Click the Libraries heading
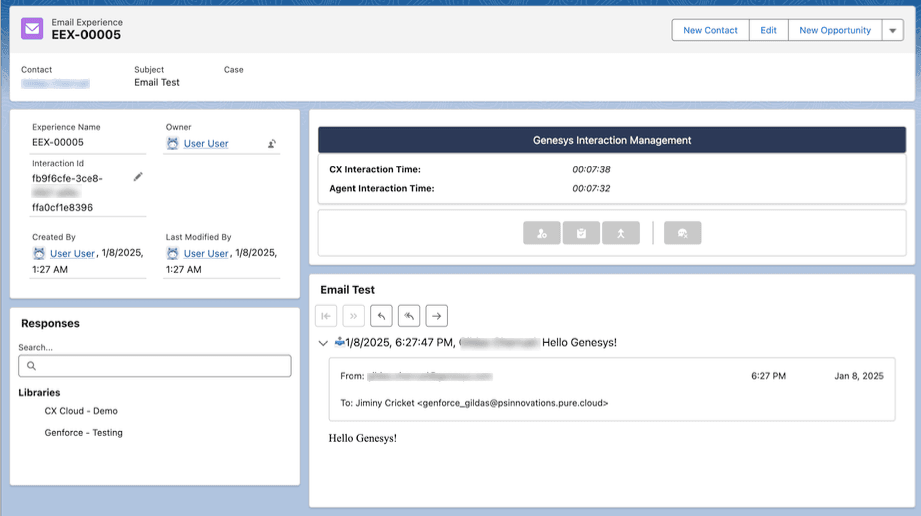The width and height of the screenshot is (921, 516). [x=39, y=393]
